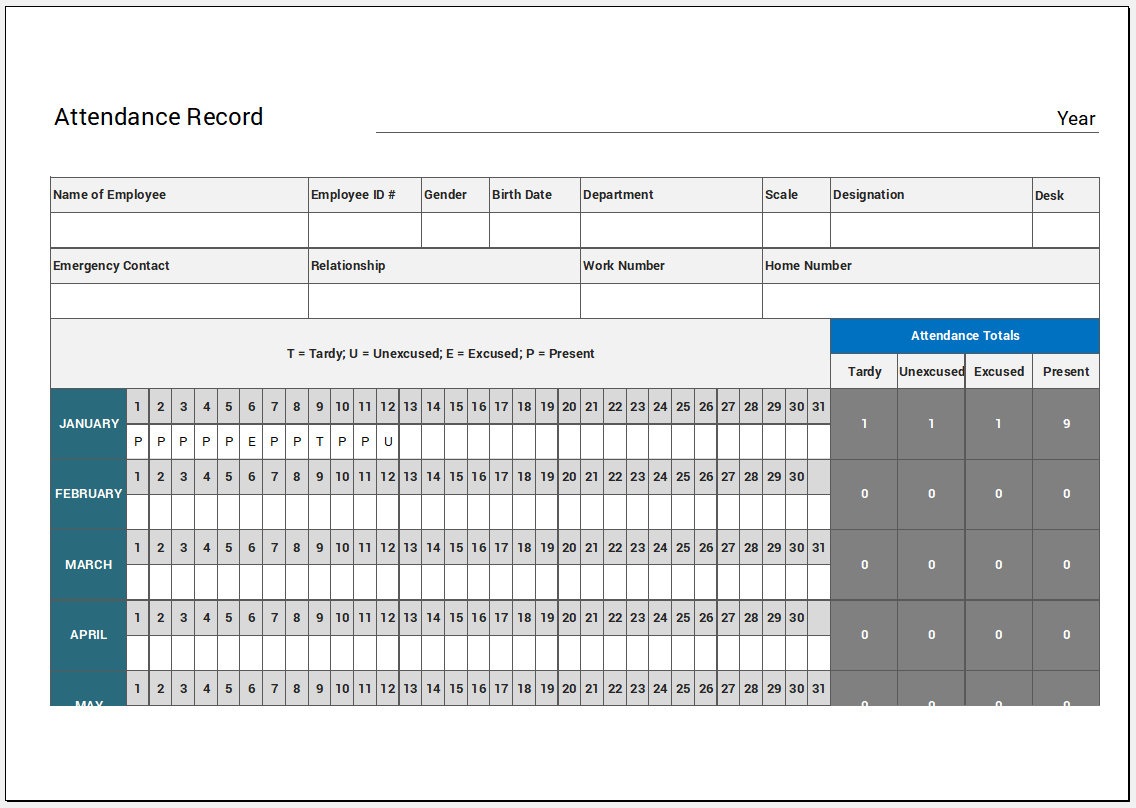The height and width of the screenshot is (808, 1136).
Task: Select the empty Desk cell
Action: pos(1066,230)
